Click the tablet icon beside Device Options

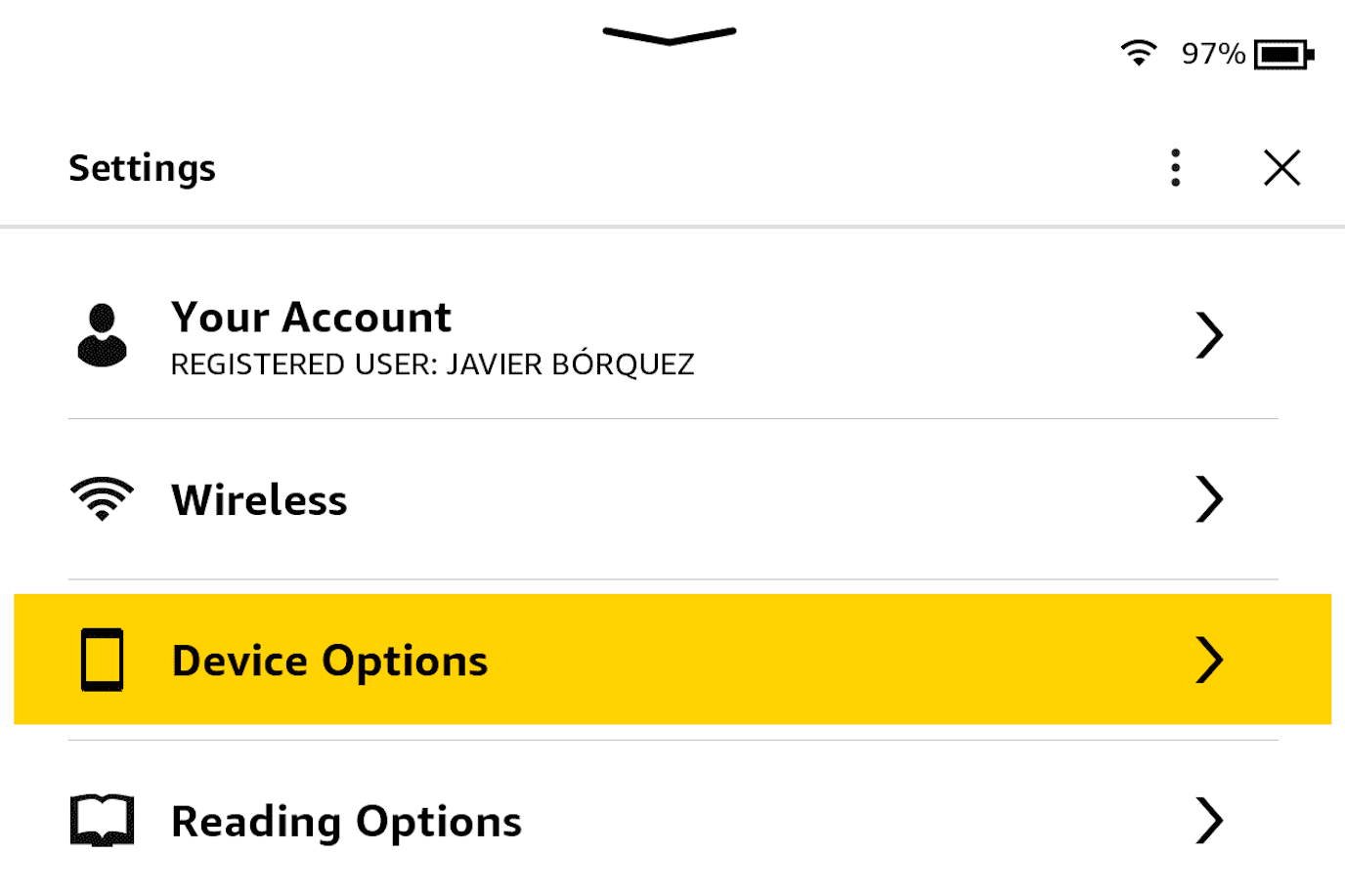(102, 660)
